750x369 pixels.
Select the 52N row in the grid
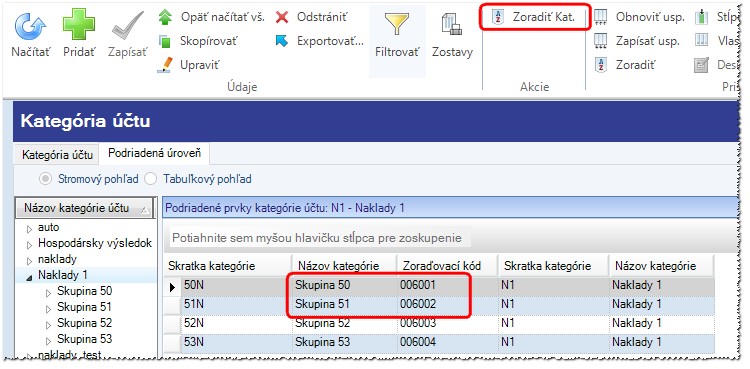pyautogui.click(x=439, y=323)
